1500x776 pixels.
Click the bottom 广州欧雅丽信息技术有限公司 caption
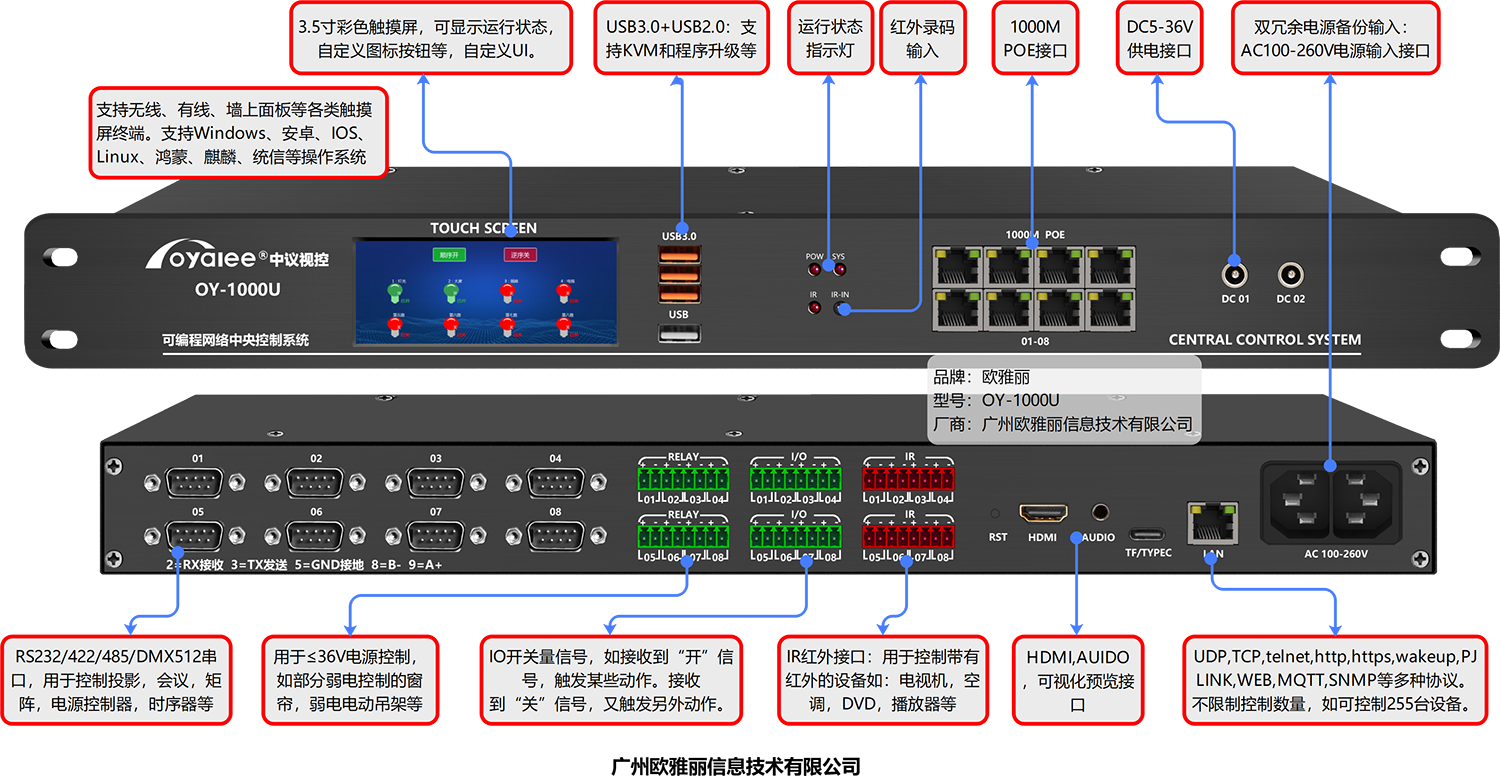[736, 766]
